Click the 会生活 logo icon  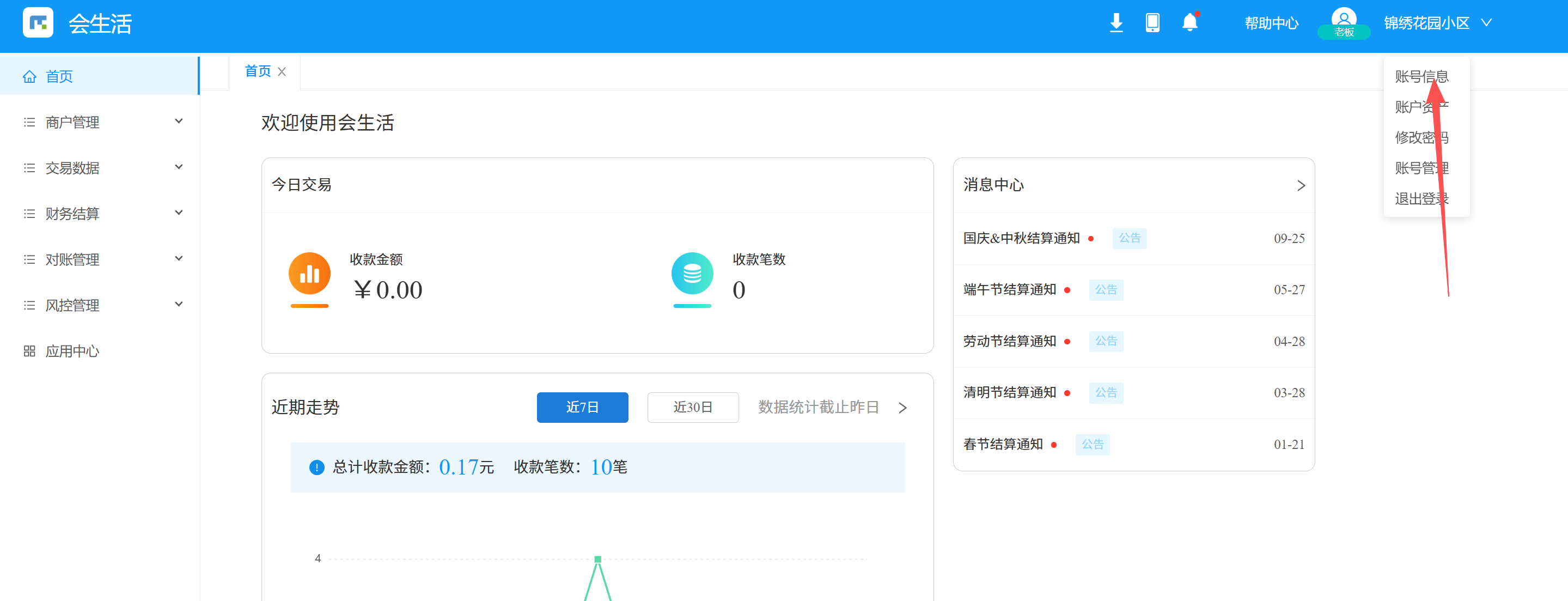point(38,22)
